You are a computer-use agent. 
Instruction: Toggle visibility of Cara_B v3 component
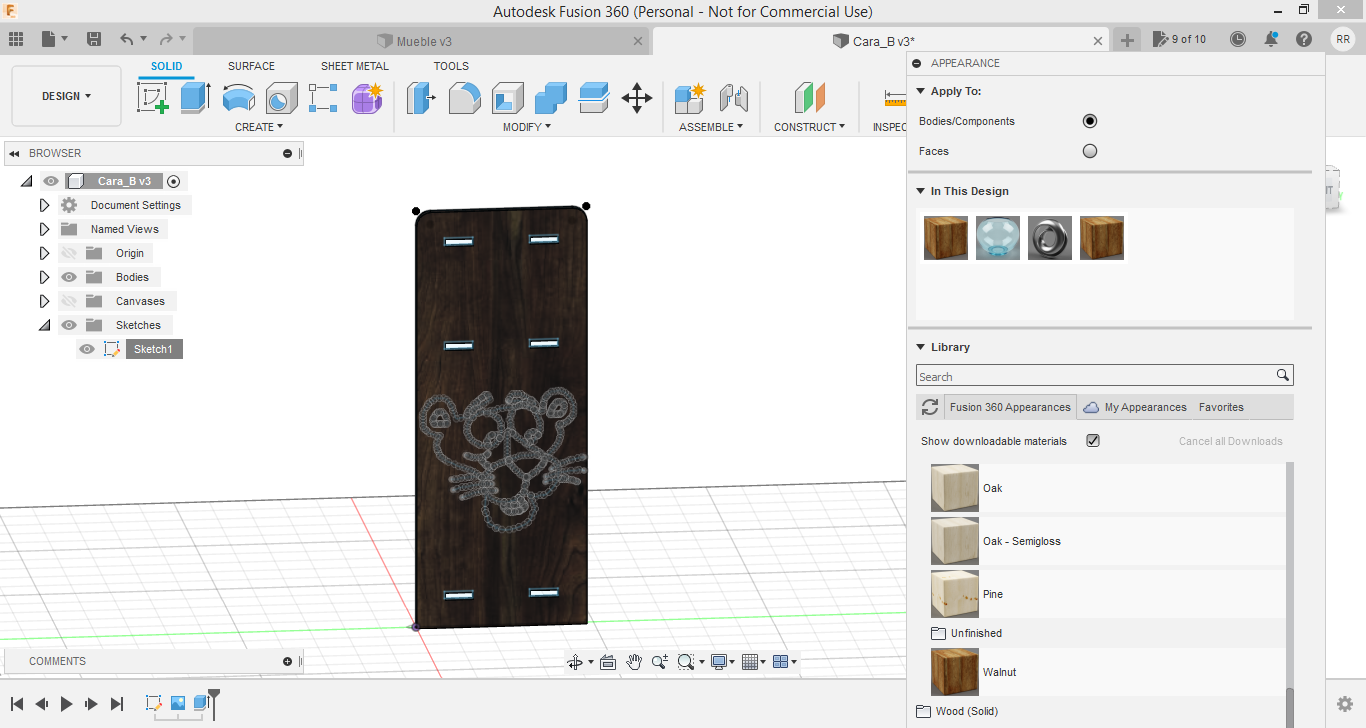(x=51, y=181)
